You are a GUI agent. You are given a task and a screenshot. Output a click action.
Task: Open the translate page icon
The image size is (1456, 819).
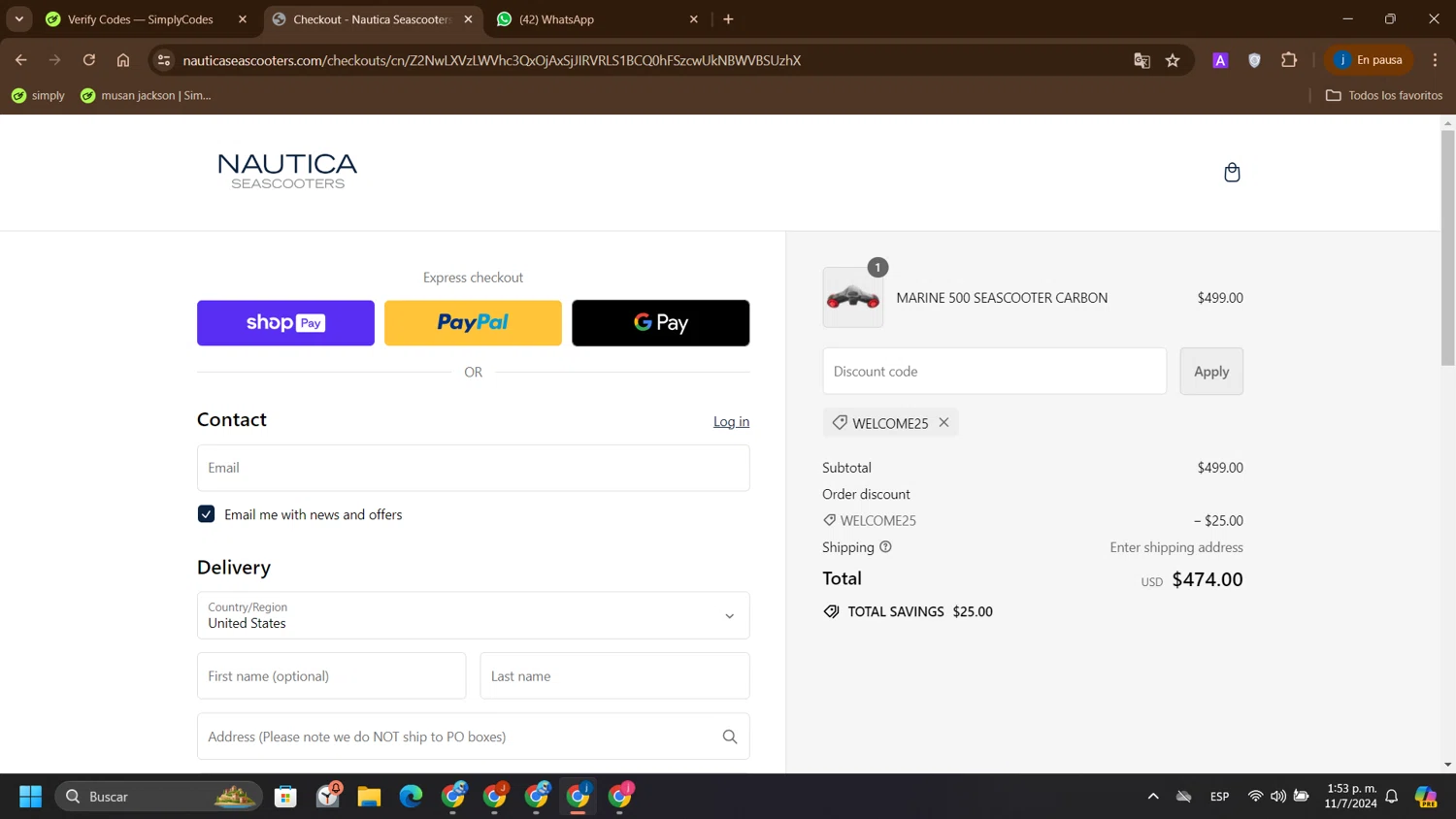1142,60
